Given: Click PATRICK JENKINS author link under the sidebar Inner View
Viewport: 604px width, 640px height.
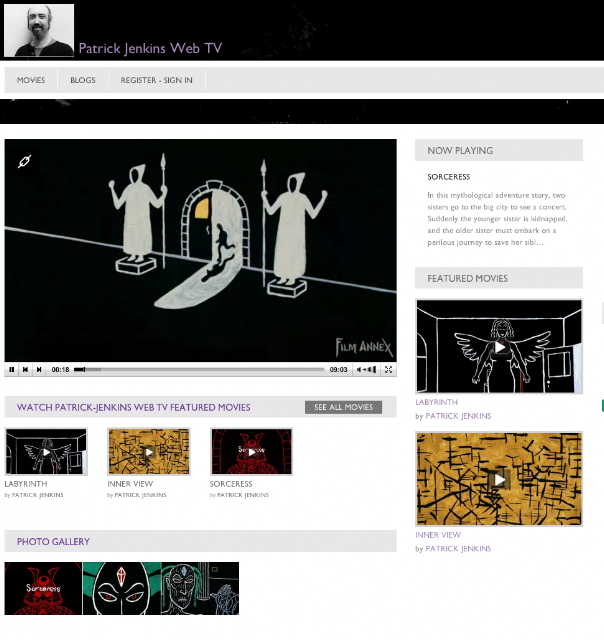Looking at the screenshot, I should [x=458, y=549].
